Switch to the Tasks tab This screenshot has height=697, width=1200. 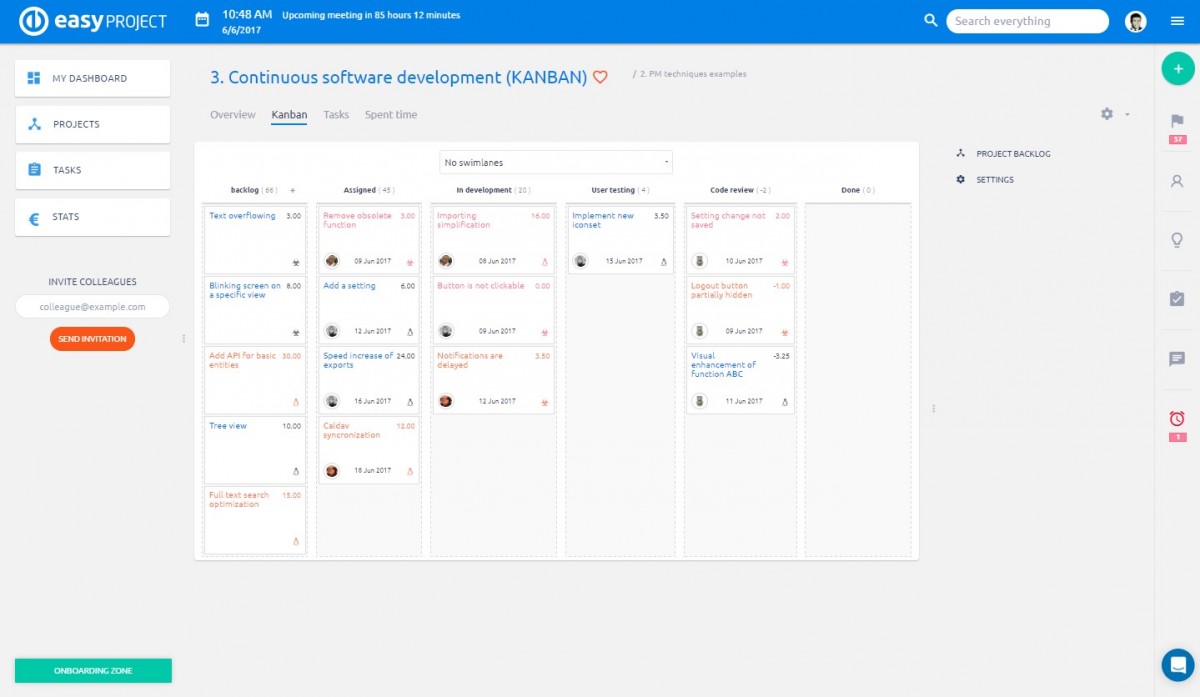[x=336, y=114]
